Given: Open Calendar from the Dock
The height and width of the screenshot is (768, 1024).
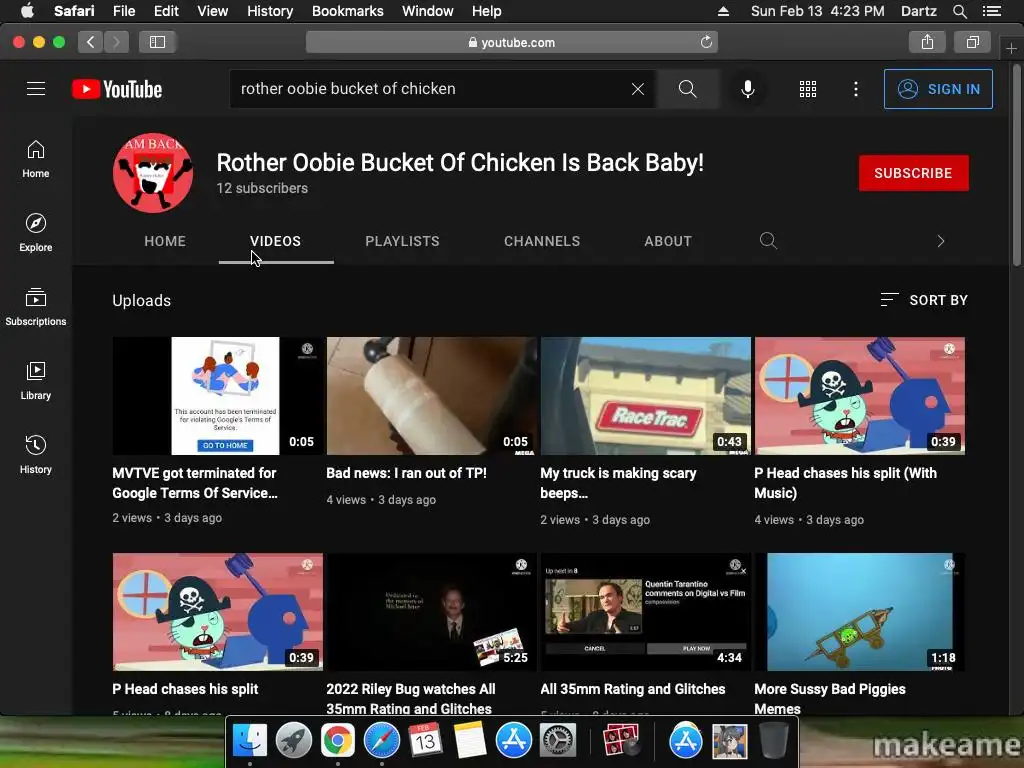Looking at the screenshot, I should pos(425,741).
